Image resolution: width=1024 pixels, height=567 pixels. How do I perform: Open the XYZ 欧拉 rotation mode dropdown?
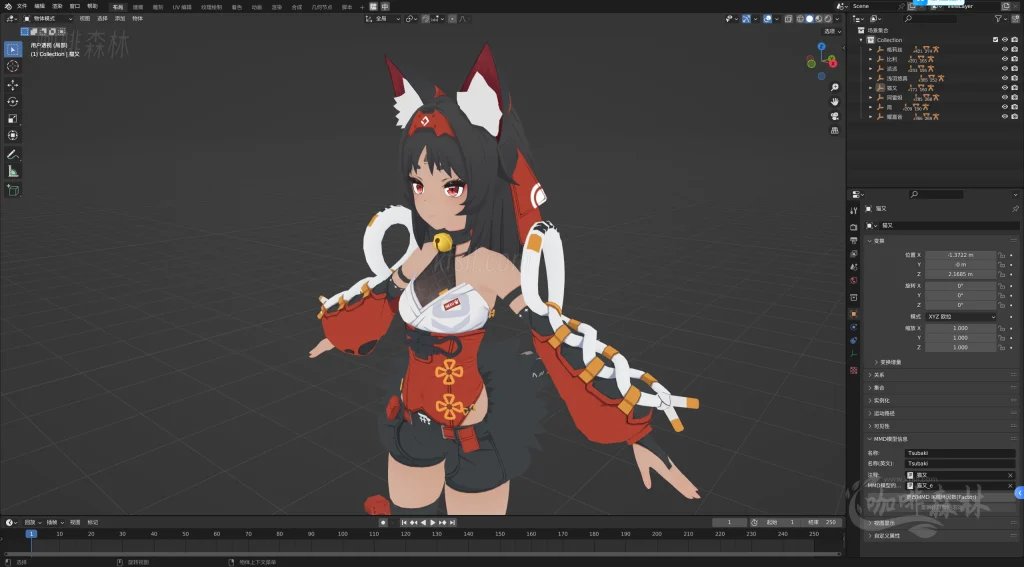click(960, 317)
